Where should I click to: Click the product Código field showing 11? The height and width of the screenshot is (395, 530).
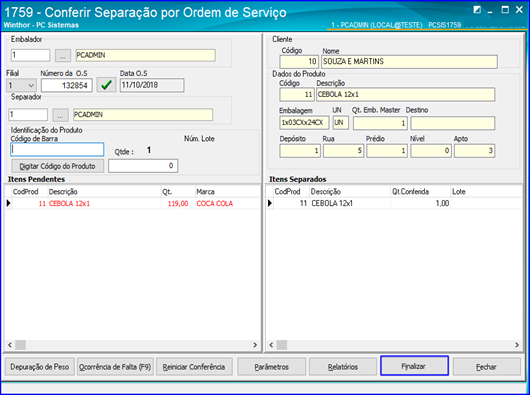click(297, 95)
